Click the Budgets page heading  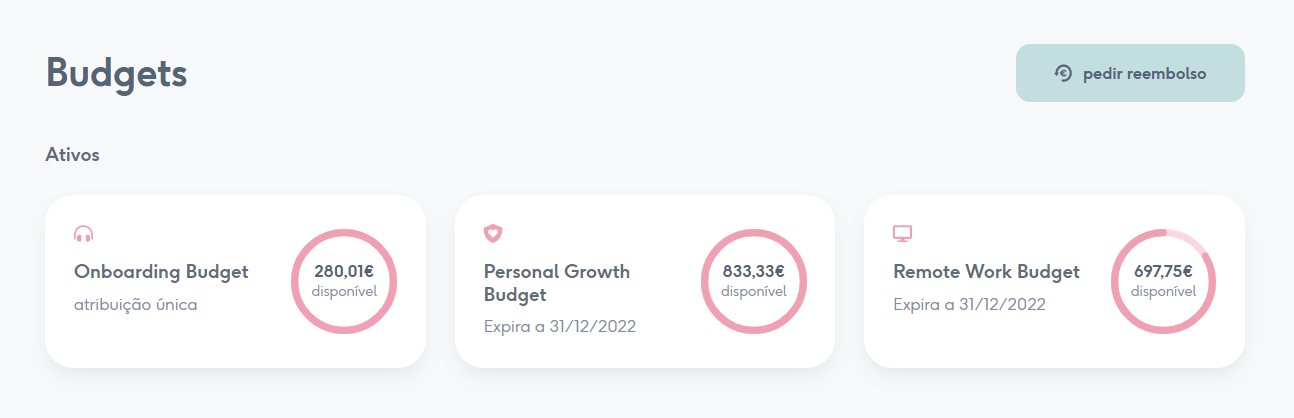tap(116, 74)
